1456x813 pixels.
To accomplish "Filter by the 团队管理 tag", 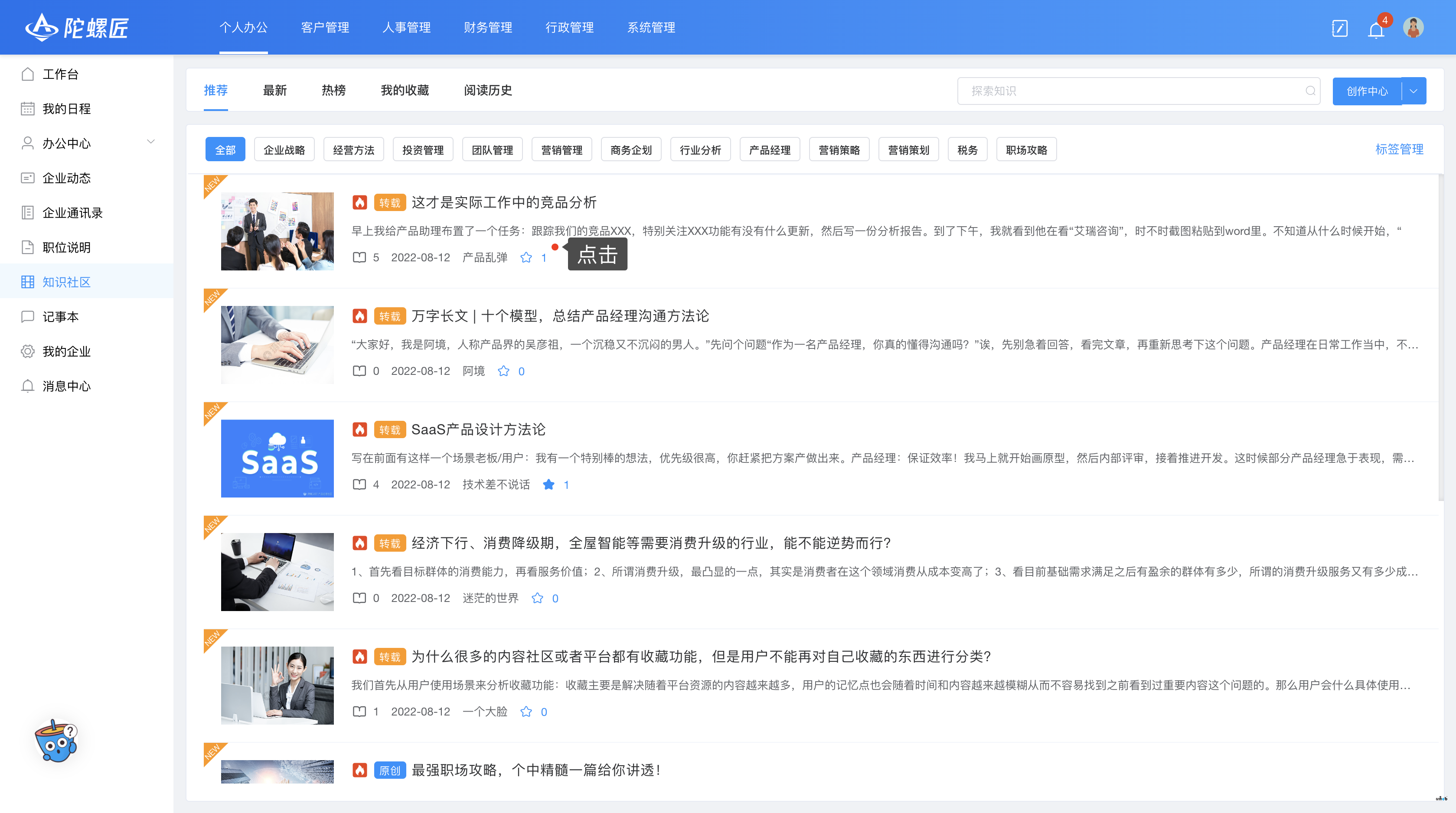I will (x=492, y=150).
